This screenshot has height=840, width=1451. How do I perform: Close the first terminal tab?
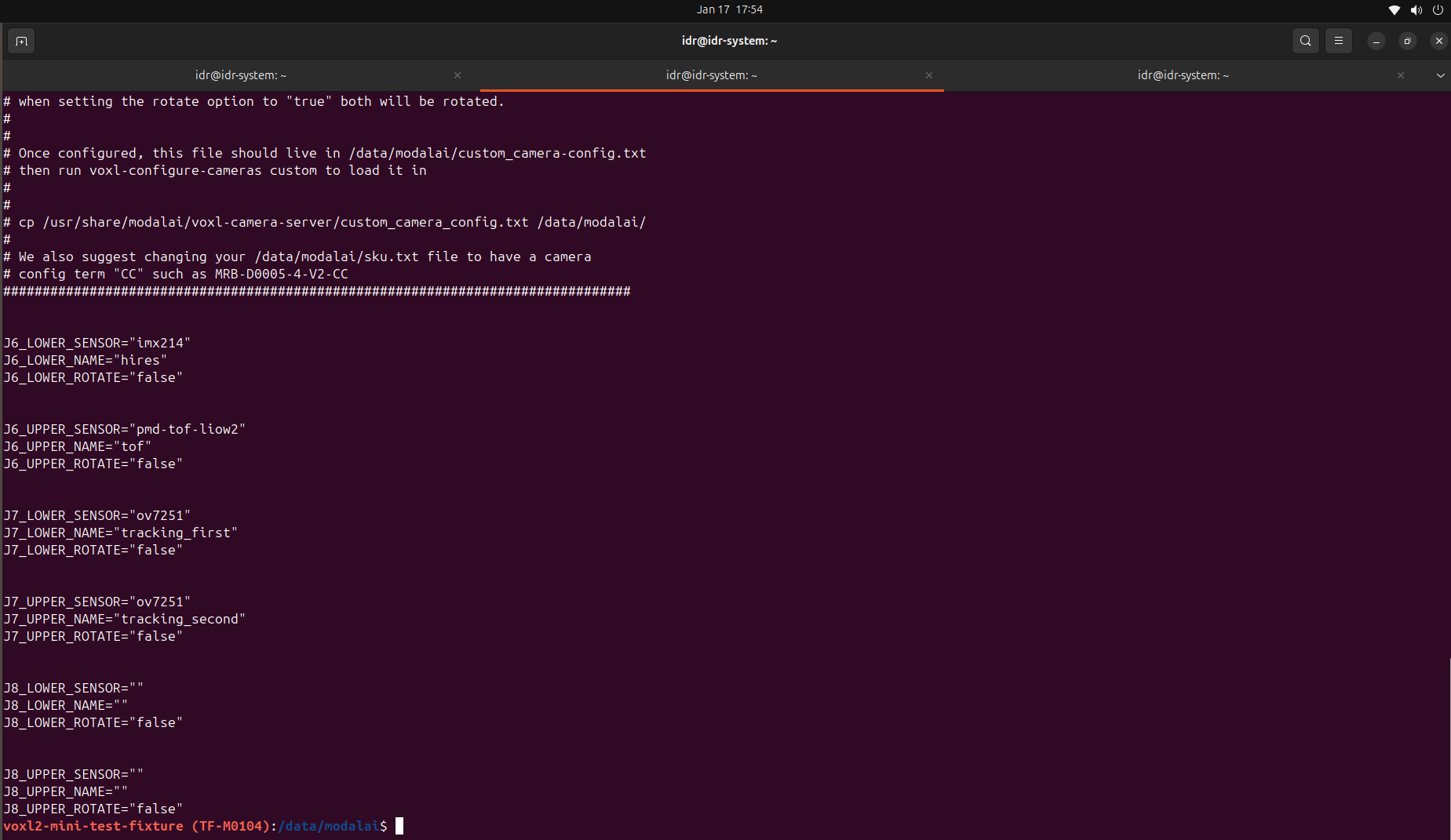pos(458,75)
